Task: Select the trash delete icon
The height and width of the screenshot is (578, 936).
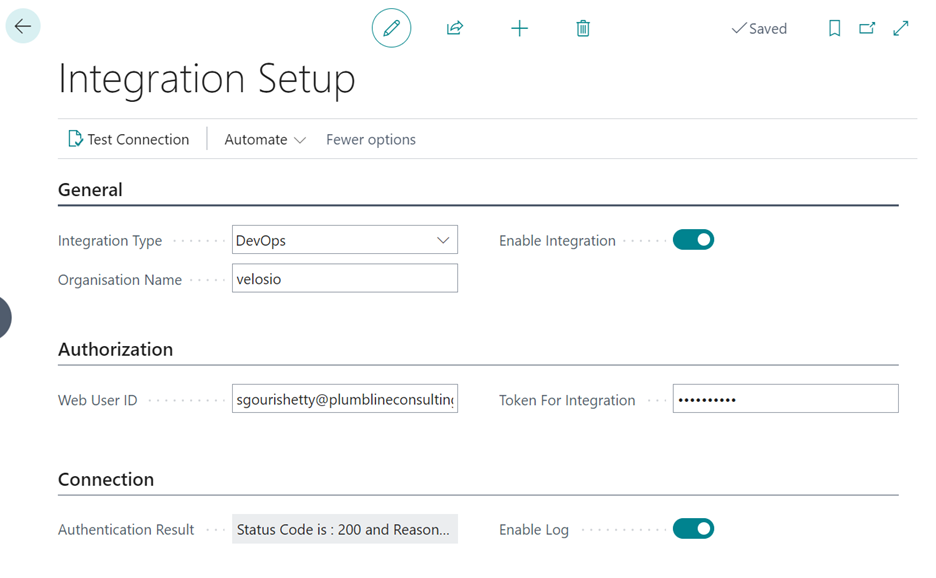Action: click(x=583, y=28)
